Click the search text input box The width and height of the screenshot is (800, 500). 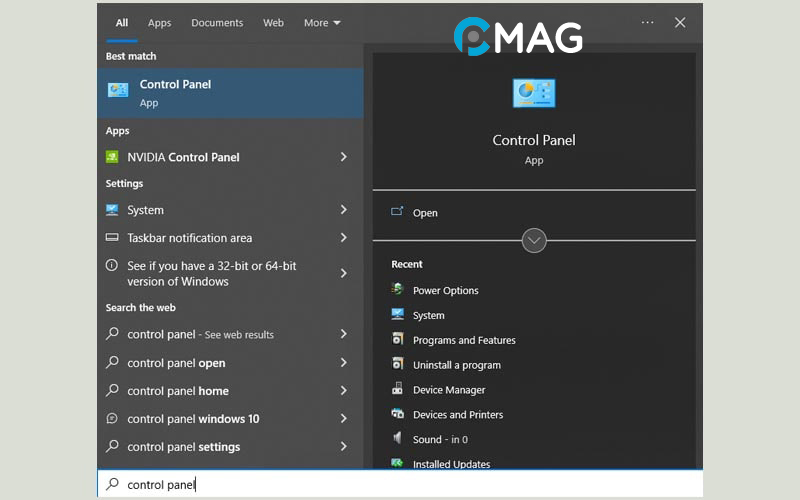click(400, 484)
